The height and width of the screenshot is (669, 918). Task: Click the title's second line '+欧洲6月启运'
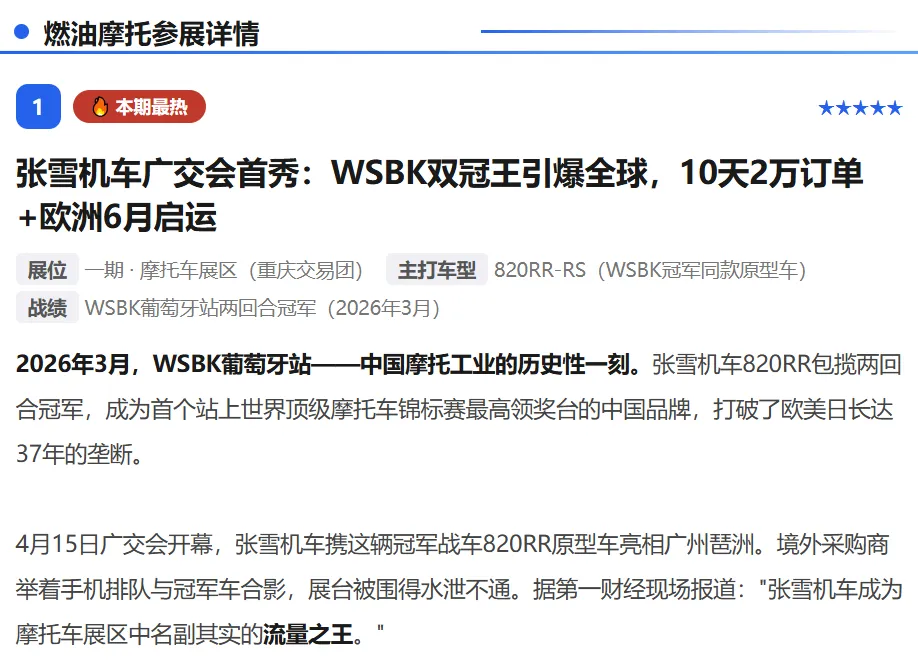point(117,217)
